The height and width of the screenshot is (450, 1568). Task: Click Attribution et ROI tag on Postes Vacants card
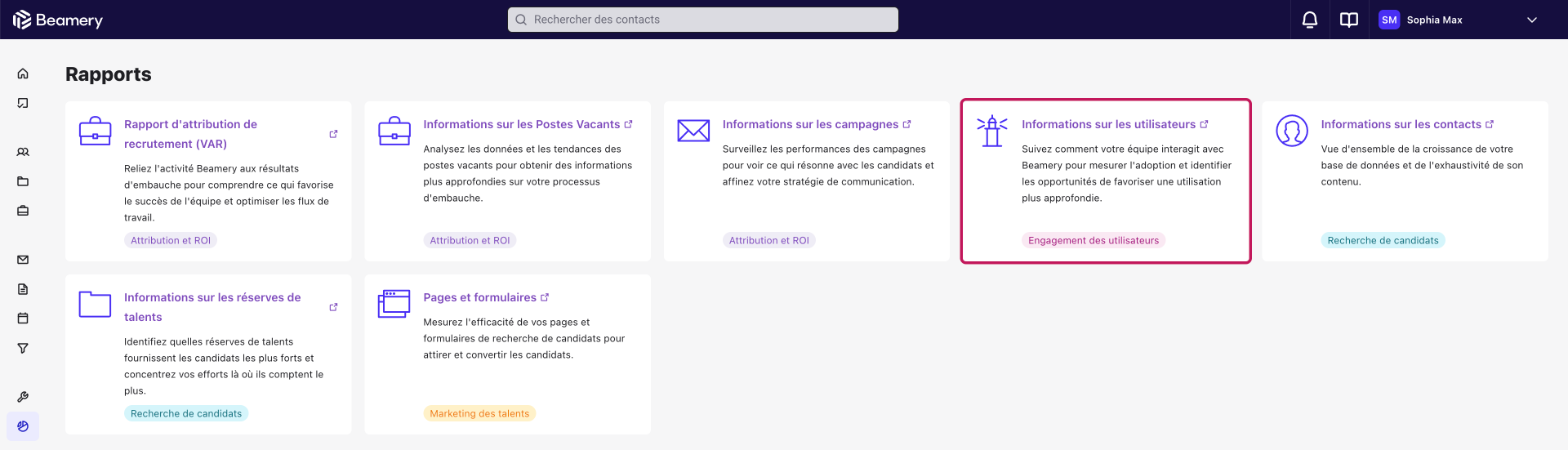click(x=470, y=240)
